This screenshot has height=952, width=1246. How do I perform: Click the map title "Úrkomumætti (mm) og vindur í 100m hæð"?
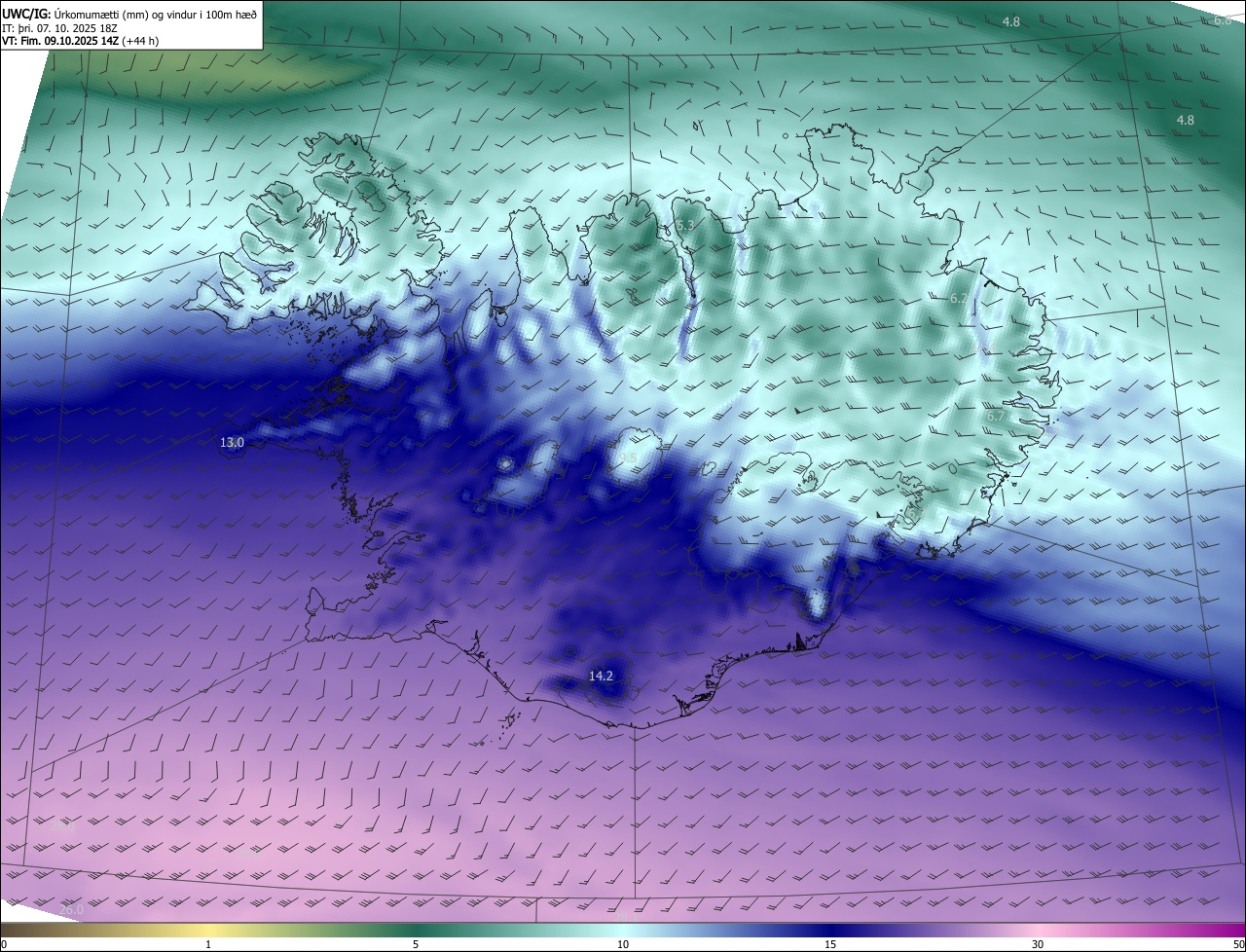[x=156, y=14]
